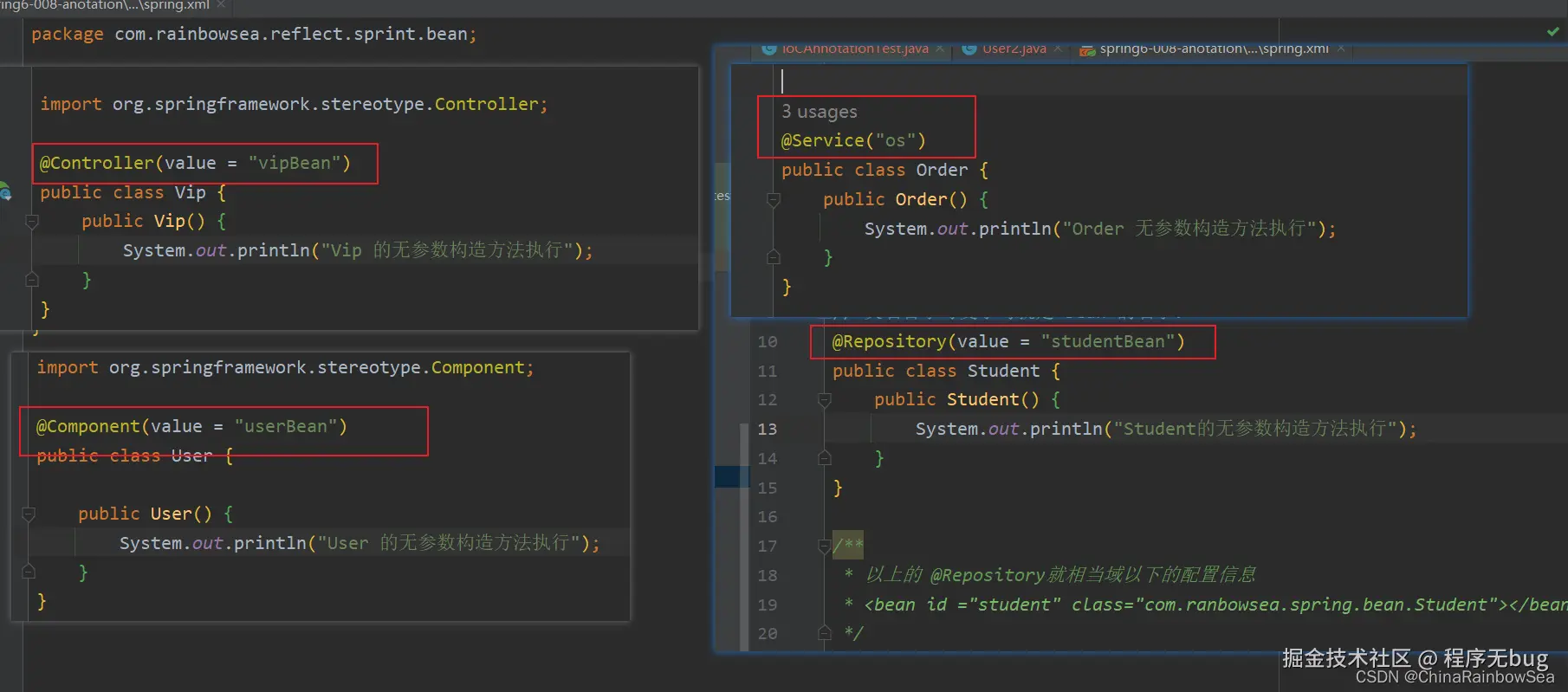Collapse the Vip() constructor fold marker
1568x692 pixels.
coord(32,222)
